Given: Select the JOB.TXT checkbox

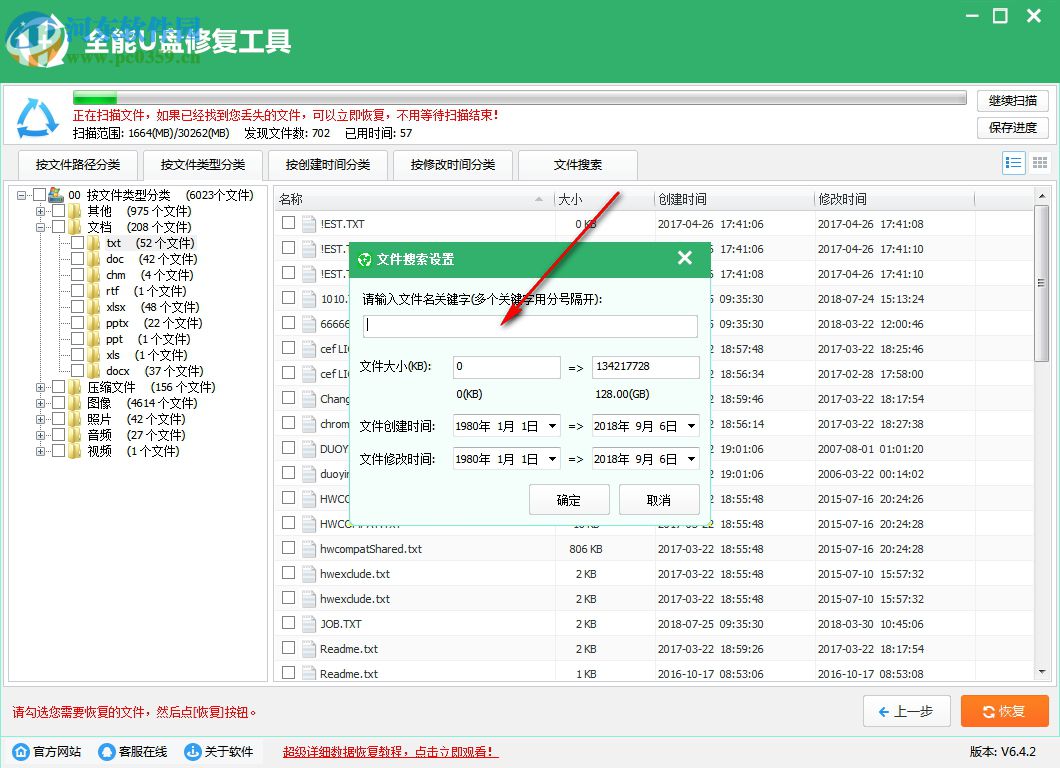Looking at the screenshot, I should click(x=290, y=623).
